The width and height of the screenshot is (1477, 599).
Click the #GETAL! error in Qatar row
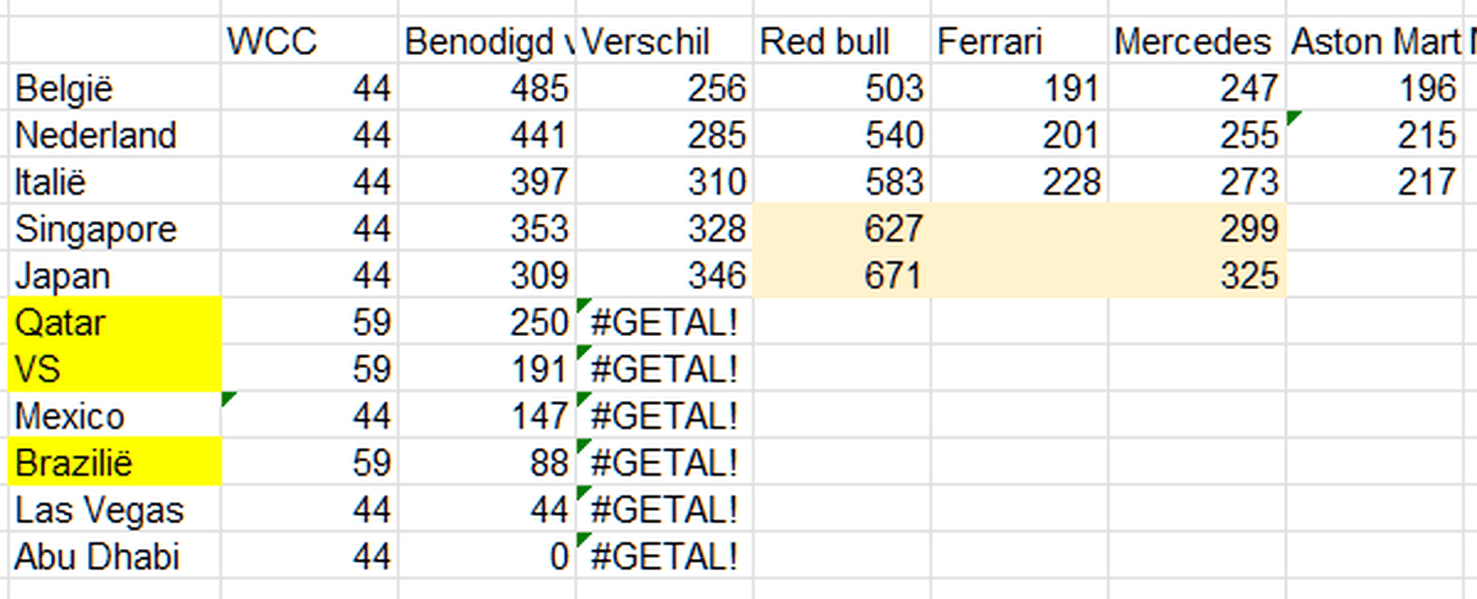point(664,323)
